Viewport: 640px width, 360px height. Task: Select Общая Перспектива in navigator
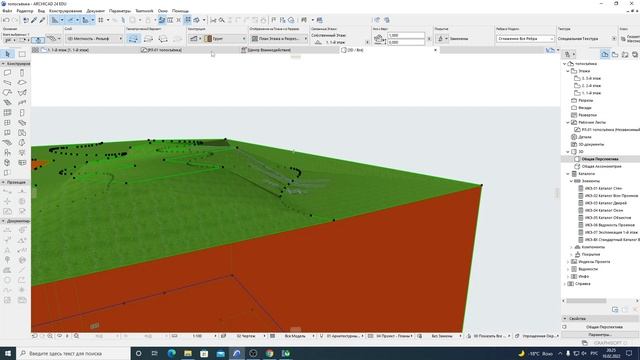point(600,159)
